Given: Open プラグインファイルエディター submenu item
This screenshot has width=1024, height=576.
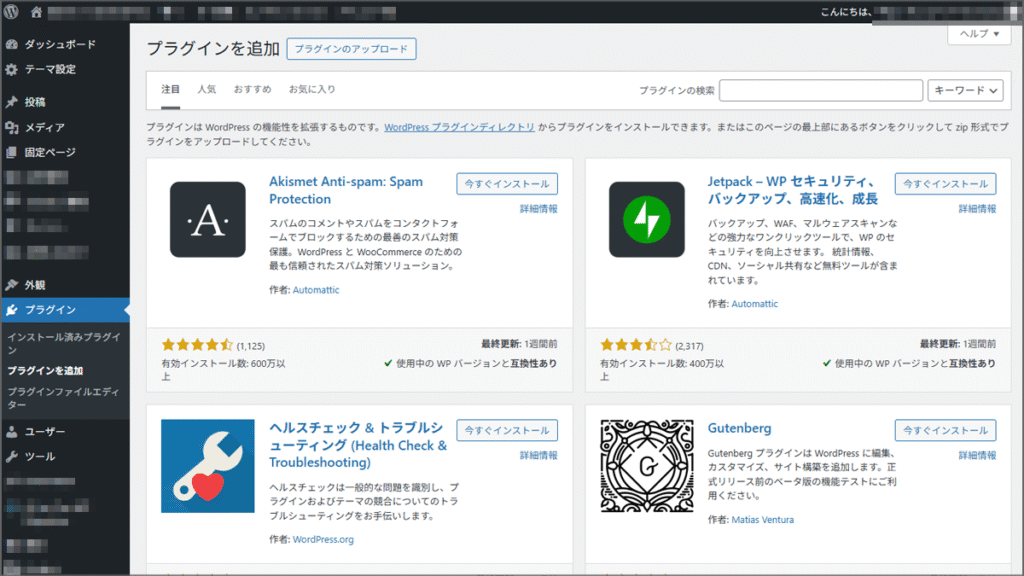Looking at the screenshot, I should pyautogui.click(x=63, y=398).
